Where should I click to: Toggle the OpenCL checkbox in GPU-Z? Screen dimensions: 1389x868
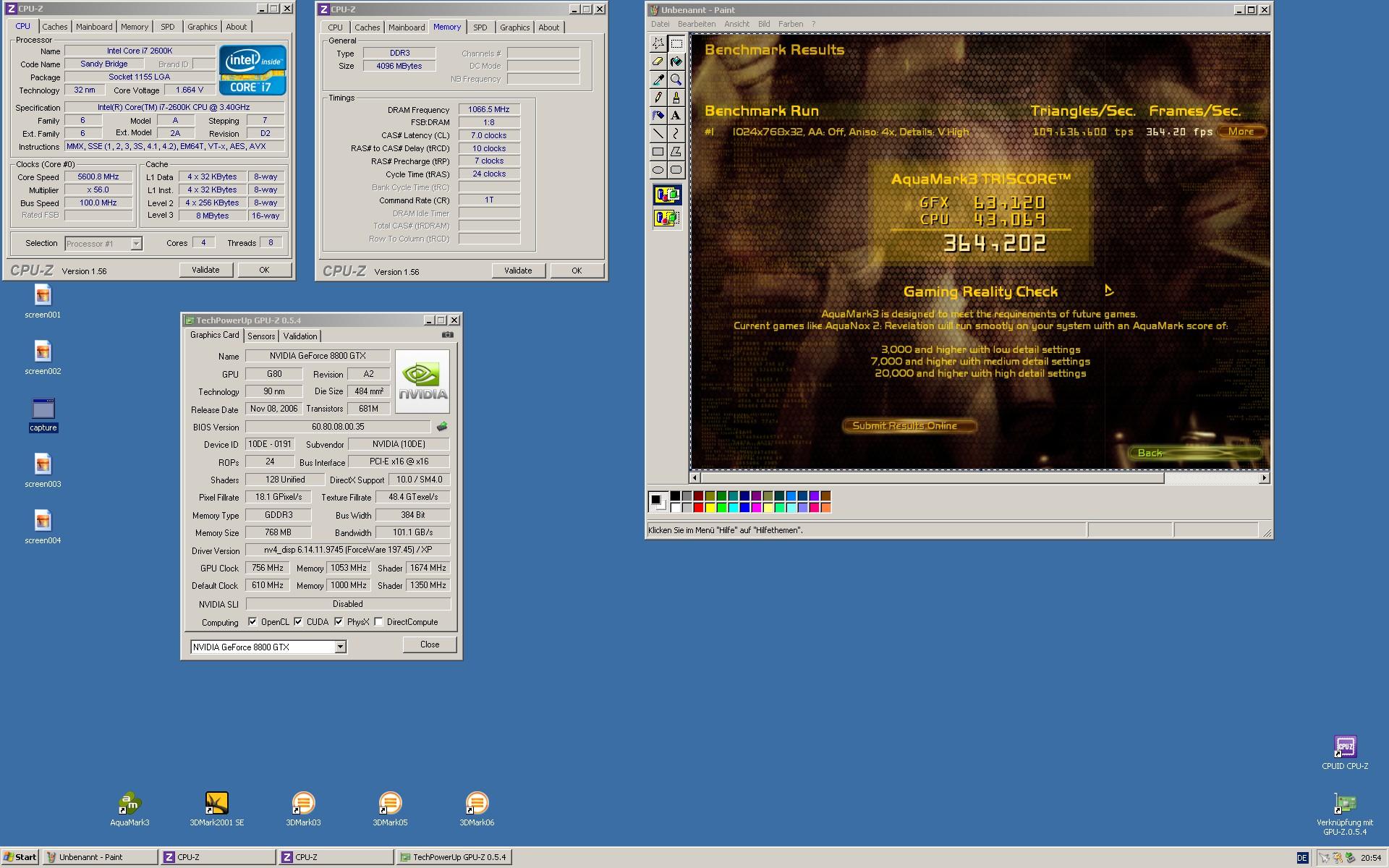252,621
